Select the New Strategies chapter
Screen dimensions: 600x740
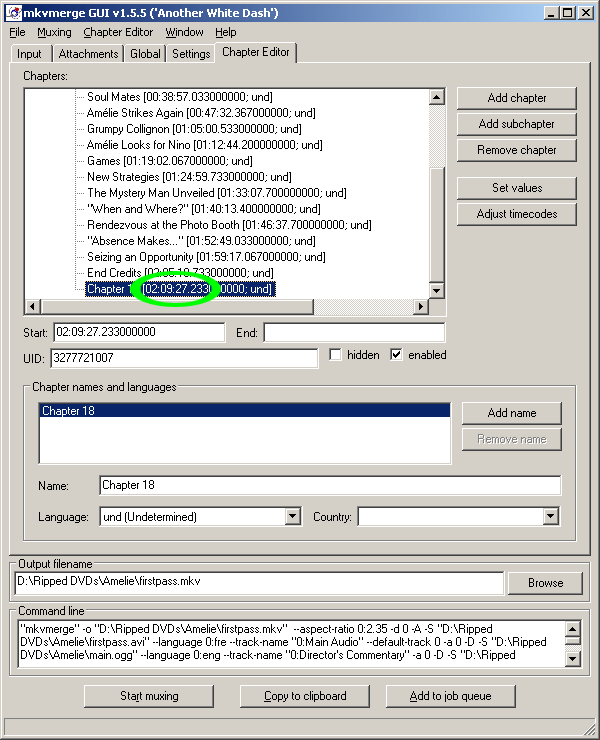pyautogui.click(x=189, y=177)
